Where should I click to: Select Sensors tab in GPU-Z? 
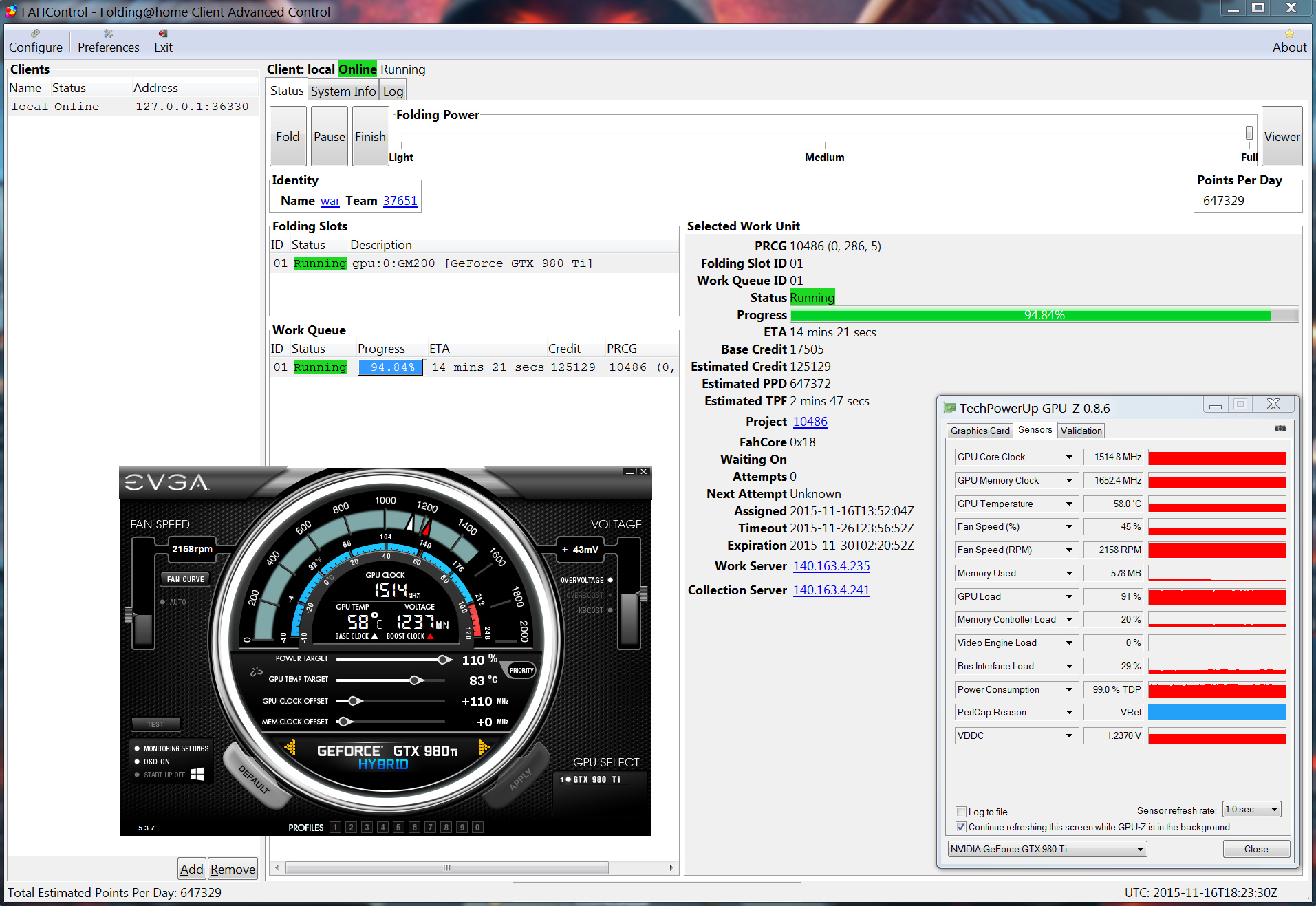[1035, 430]
